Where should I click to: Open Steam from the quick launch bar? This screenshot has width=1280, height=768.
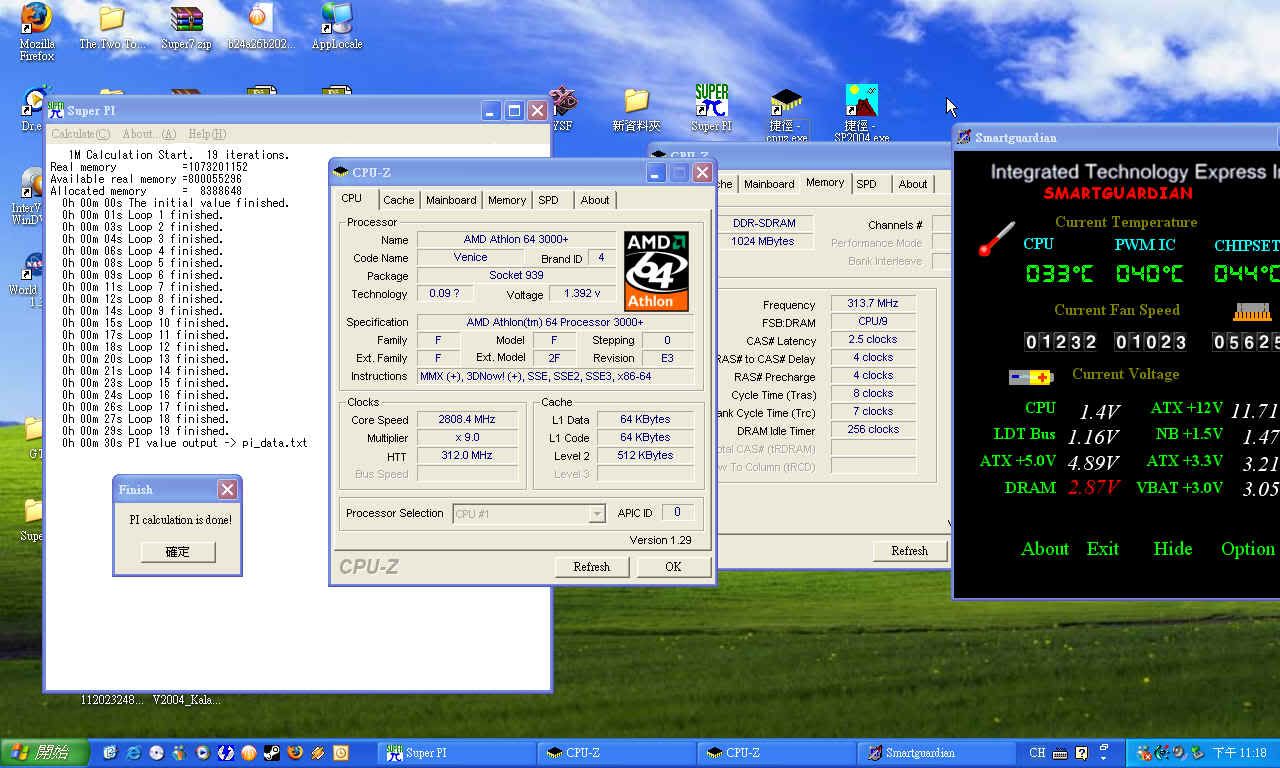pyautogui.click(x=272, y=752)
